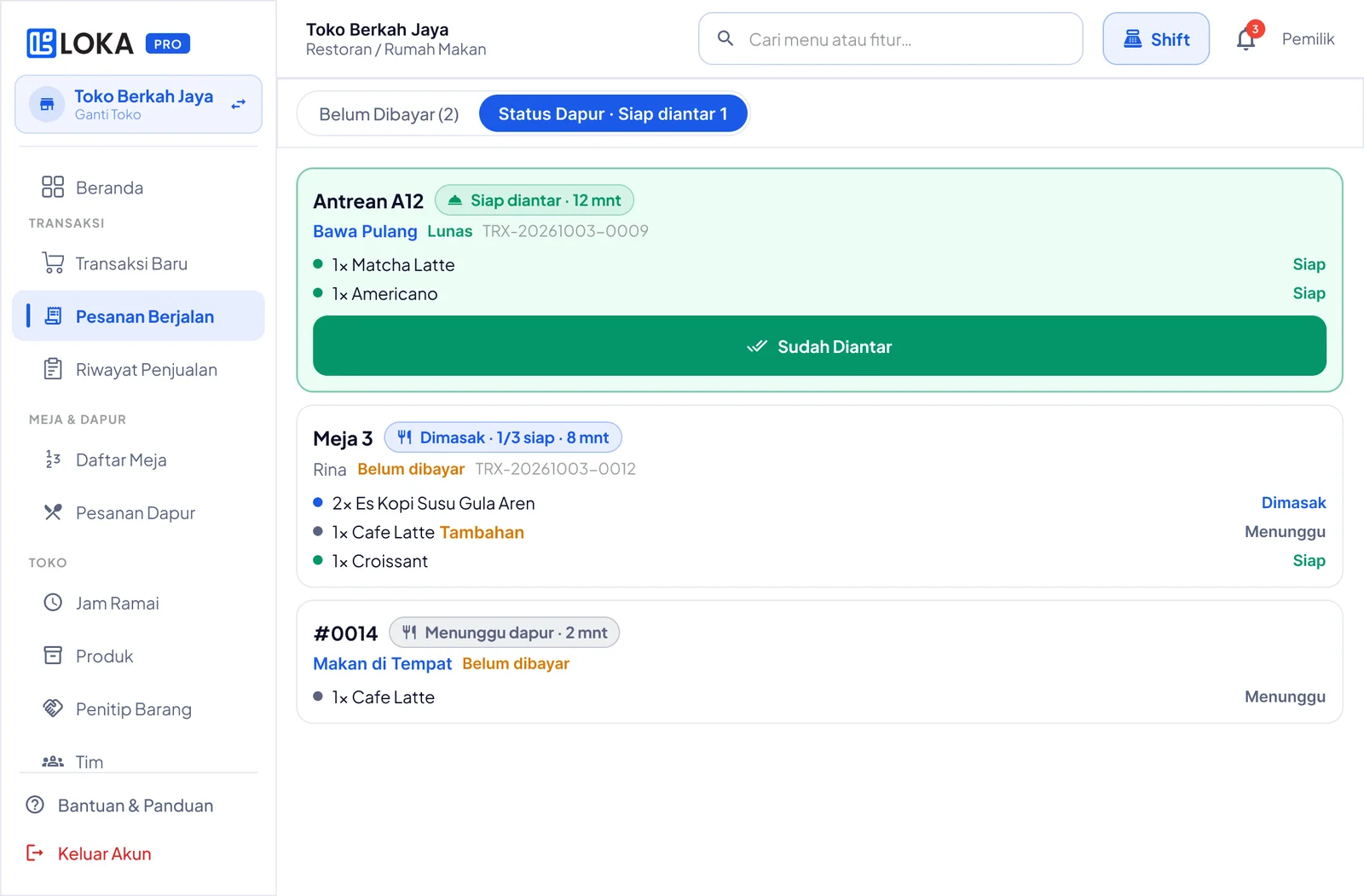Click order #0014 heading
Viewport: 1364px width, 896px height.
[x=345, y=633]
